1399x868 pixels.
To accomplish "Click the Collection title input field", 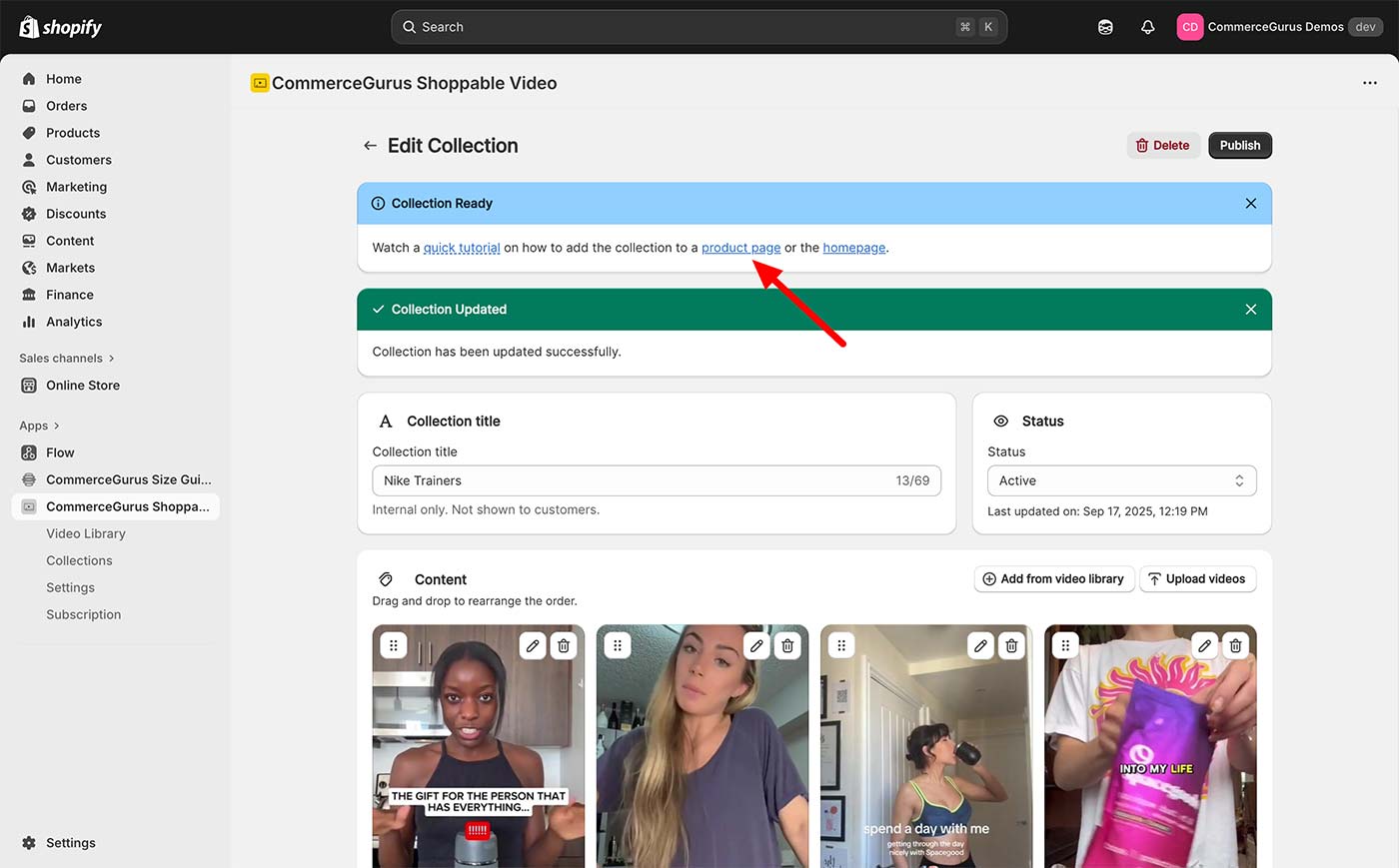I will click(x=657, y=480).
